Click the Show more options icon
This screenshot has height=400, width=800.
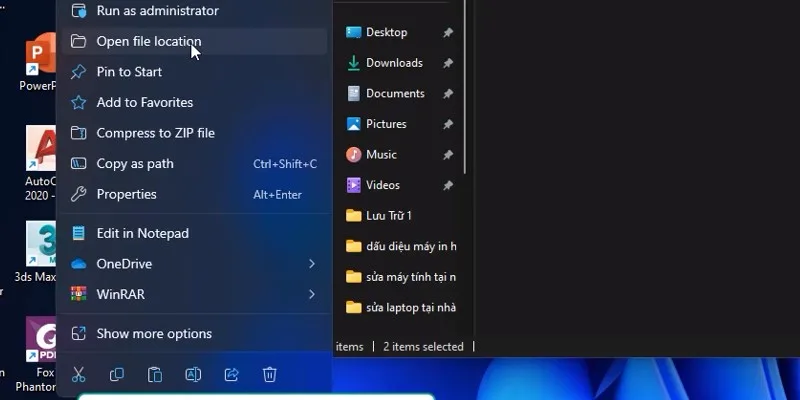point(79,334)
